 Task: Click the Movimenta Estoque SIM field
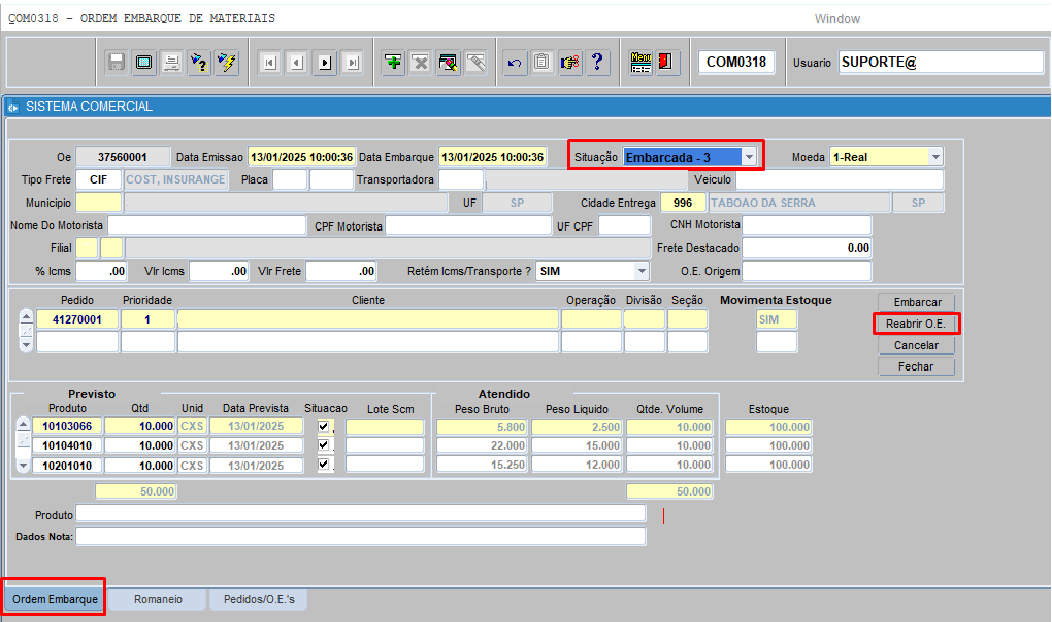pyautogui.click(x=776, y=319)
